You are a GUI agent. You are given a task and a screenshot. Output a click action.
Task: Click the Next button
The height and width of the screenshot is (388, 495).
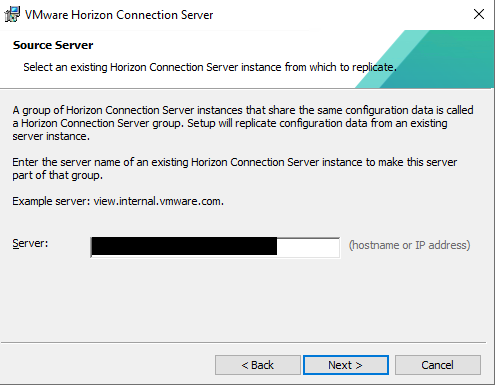click(346, 365)
